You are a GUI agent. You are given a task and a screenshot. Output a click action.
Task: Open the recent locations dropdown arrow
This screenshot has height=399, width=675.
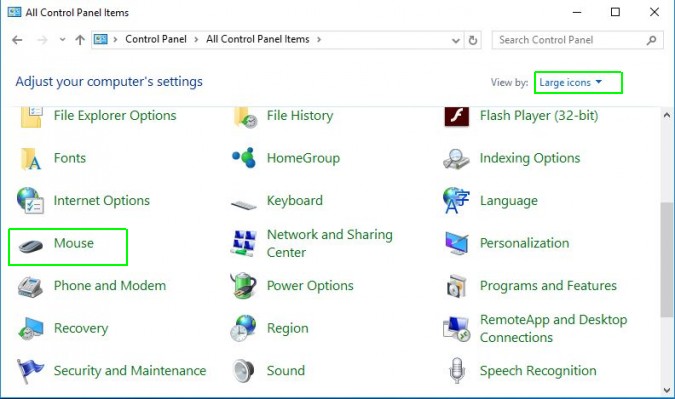coord(62,40)
